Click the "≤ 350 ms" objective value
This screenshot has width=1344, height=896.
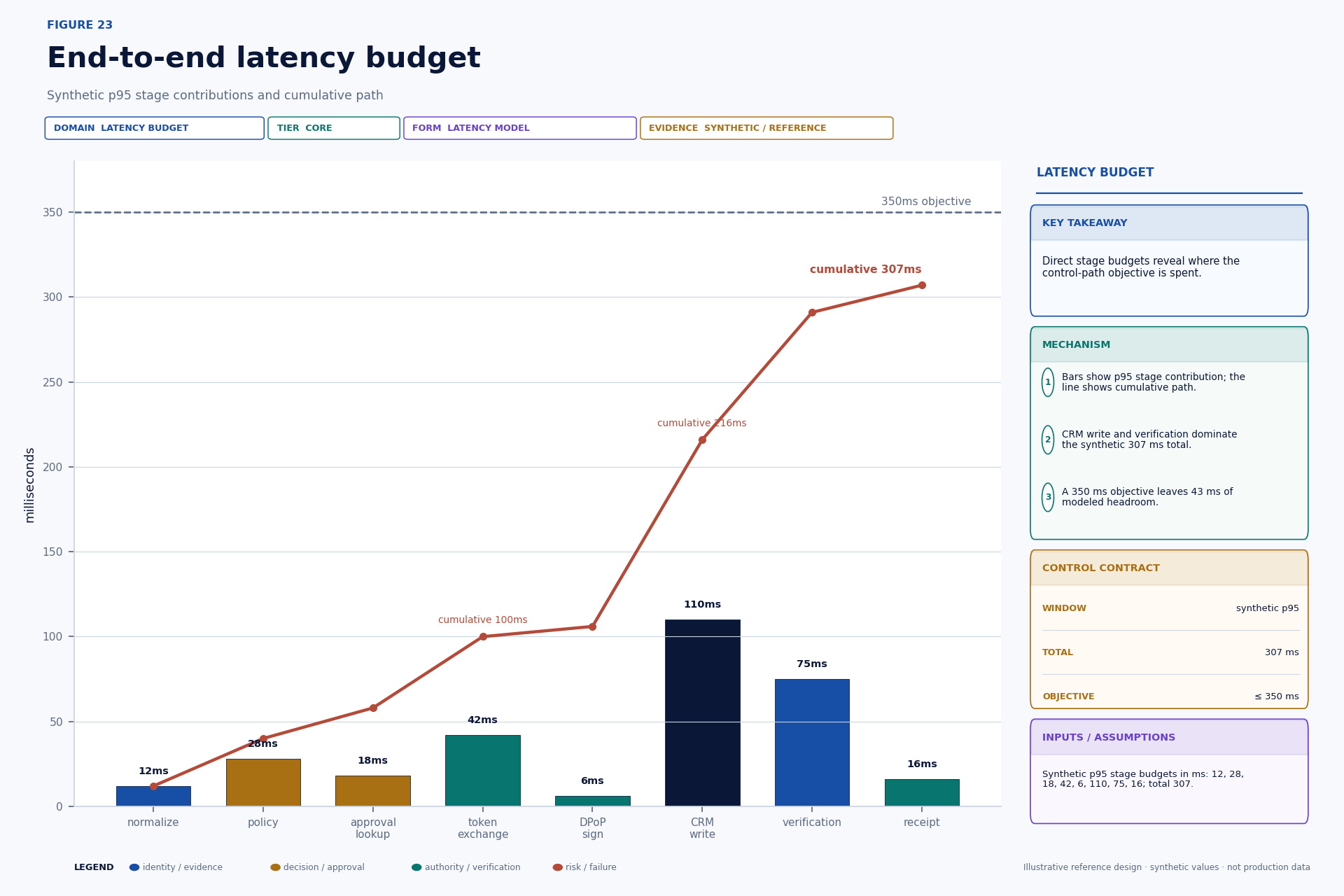click(1276, 697)
